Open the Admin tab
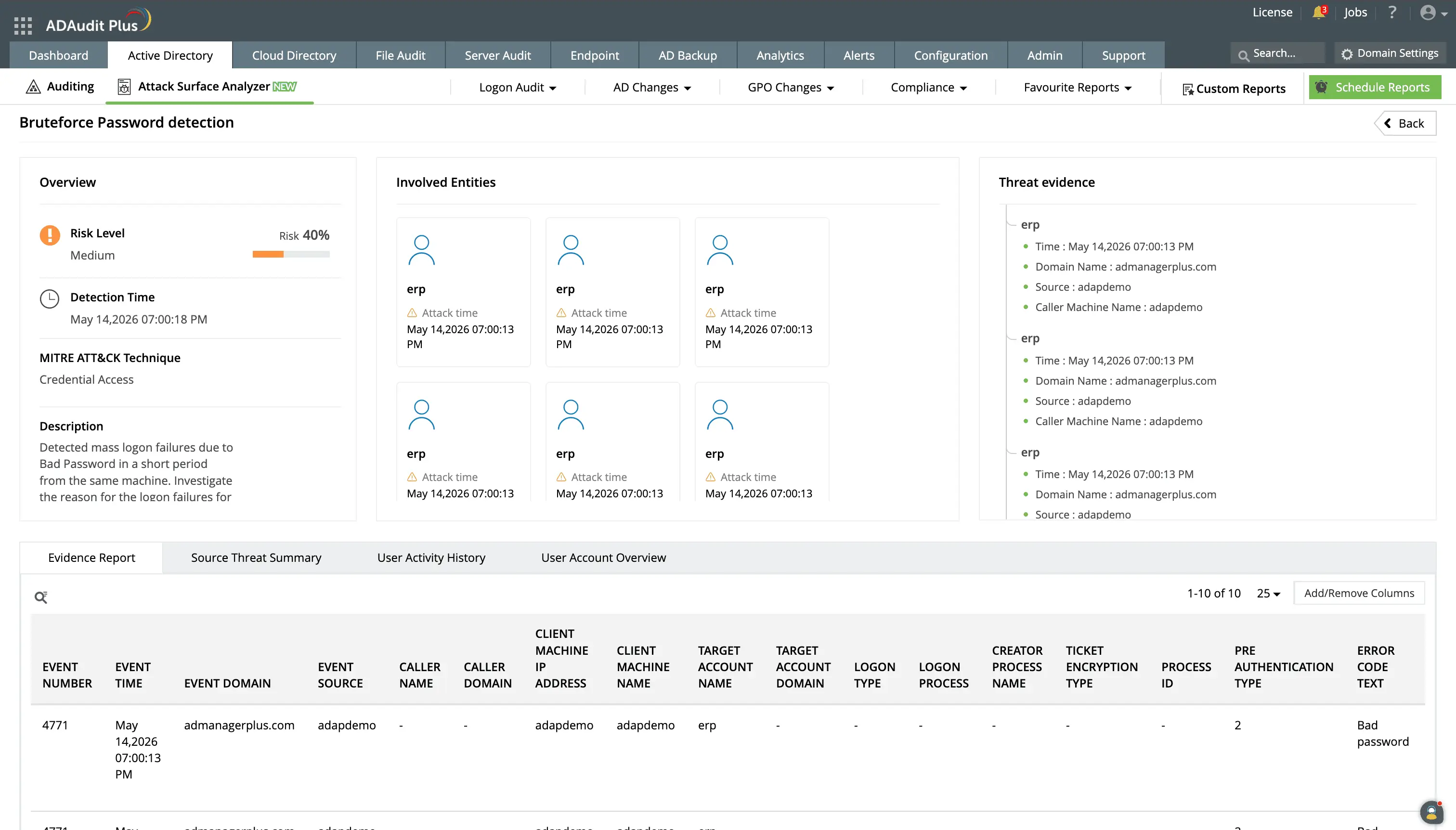 click(x=1044, y=55)
